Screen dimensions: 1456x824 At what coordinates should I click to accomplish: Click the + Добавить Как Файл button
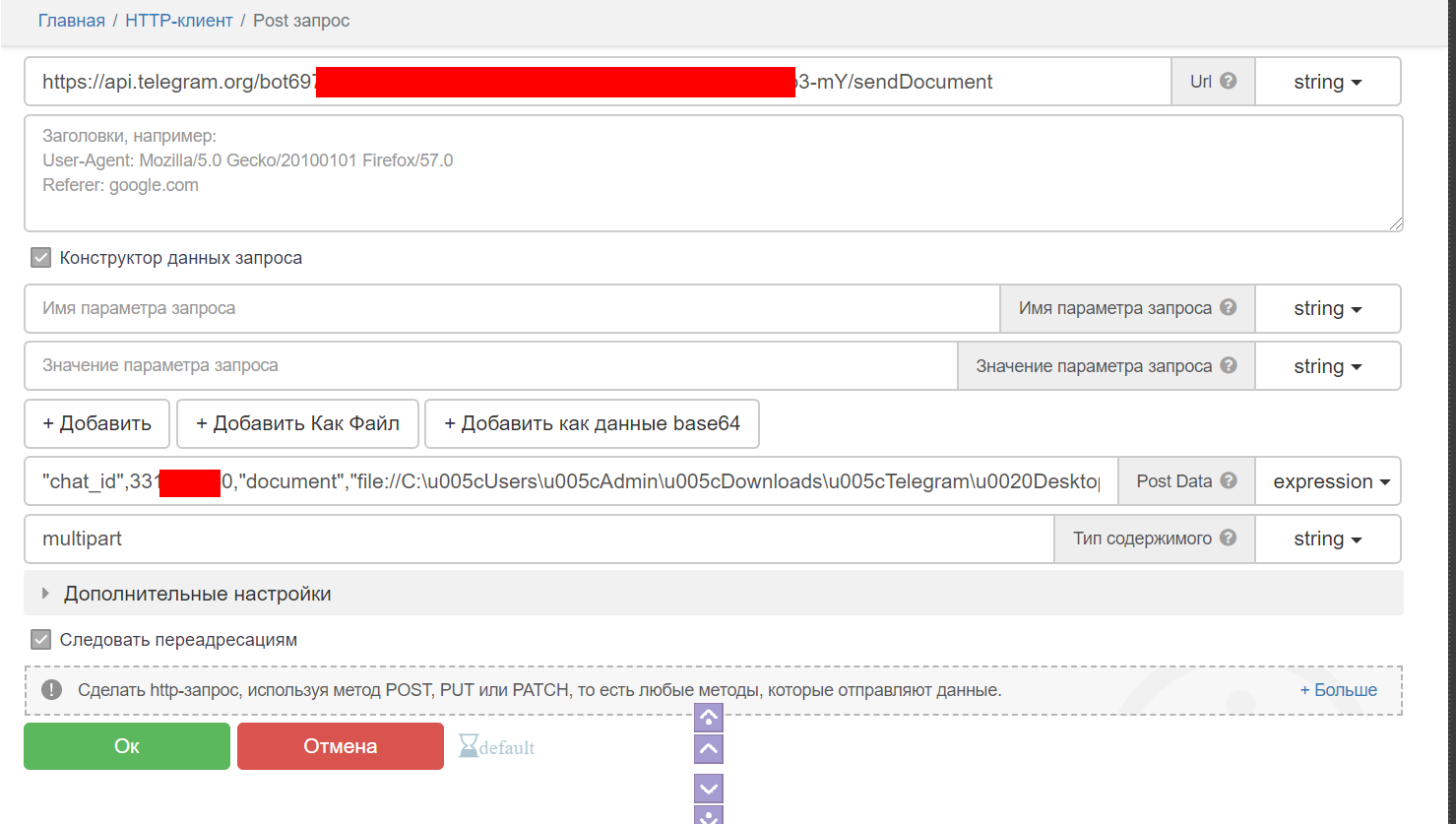tap(297, 423)
